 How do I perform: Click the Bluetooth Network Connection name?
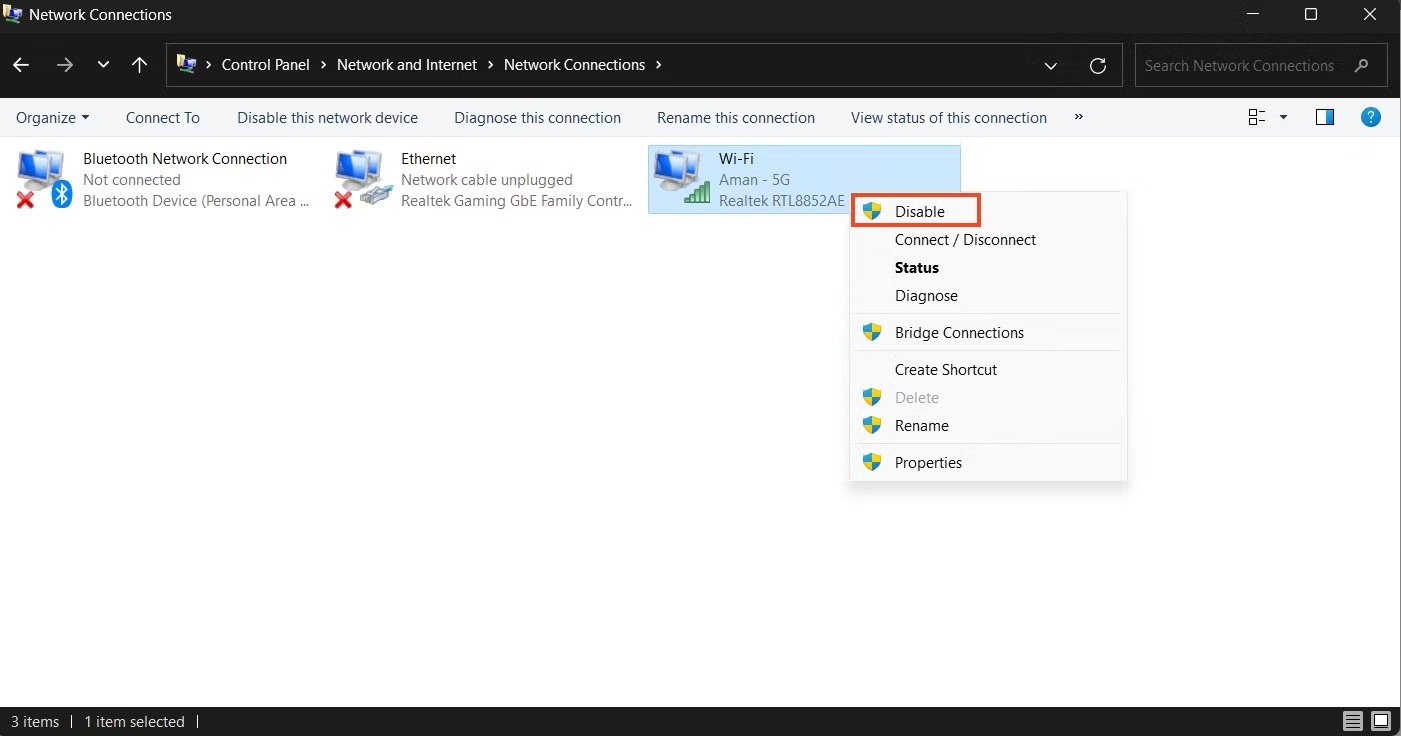point(185,159)
